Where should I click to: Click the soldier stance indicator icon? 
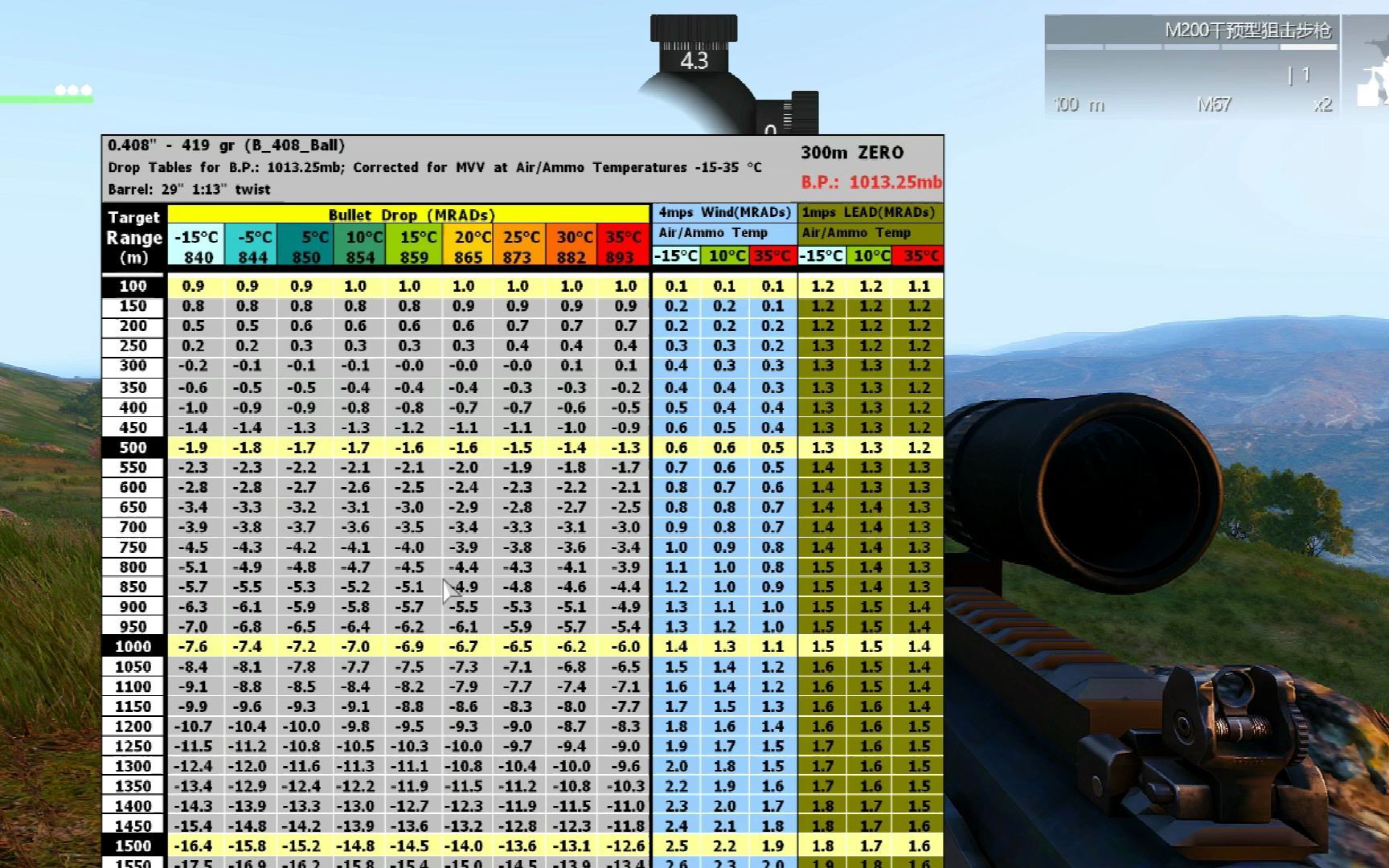[1372, 71]
